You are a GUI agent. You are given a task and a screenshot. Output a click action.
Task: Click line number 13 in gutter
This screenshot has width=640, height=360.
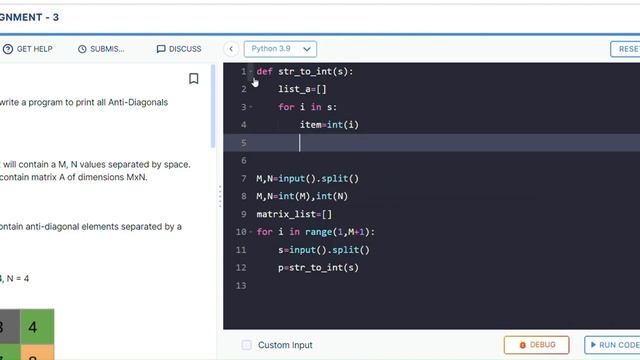coord(241,286)
